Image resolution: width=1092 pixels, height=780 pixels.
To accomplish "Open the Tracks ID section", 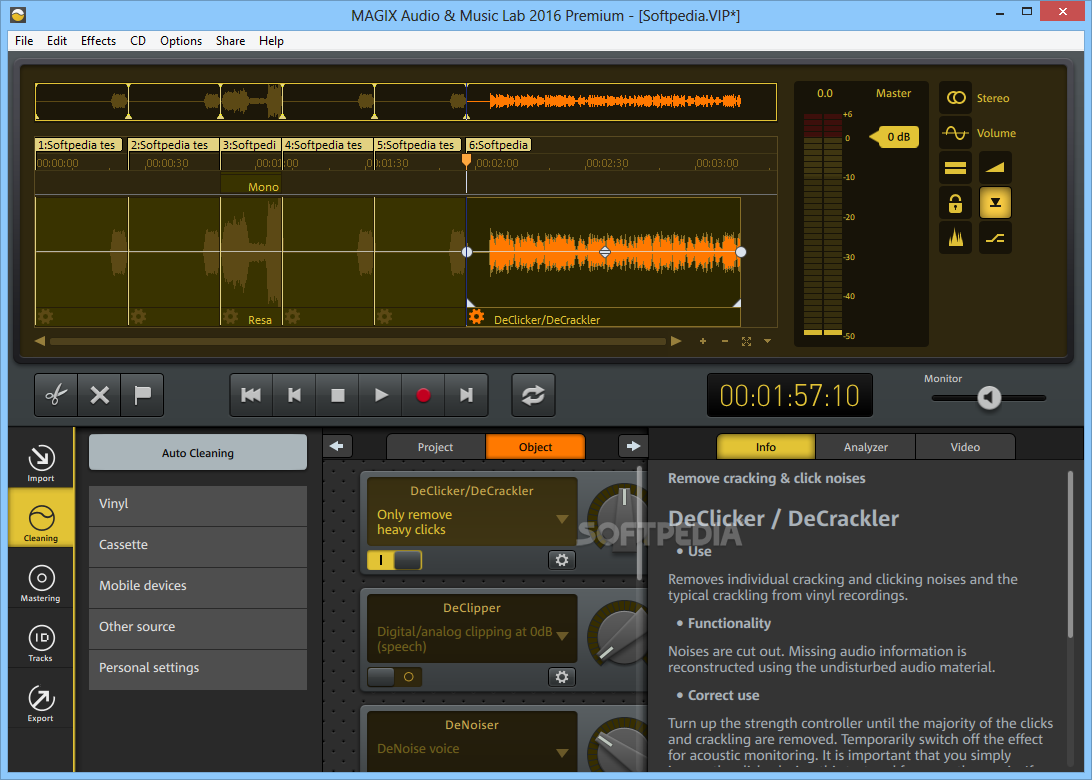I will 40,642.
